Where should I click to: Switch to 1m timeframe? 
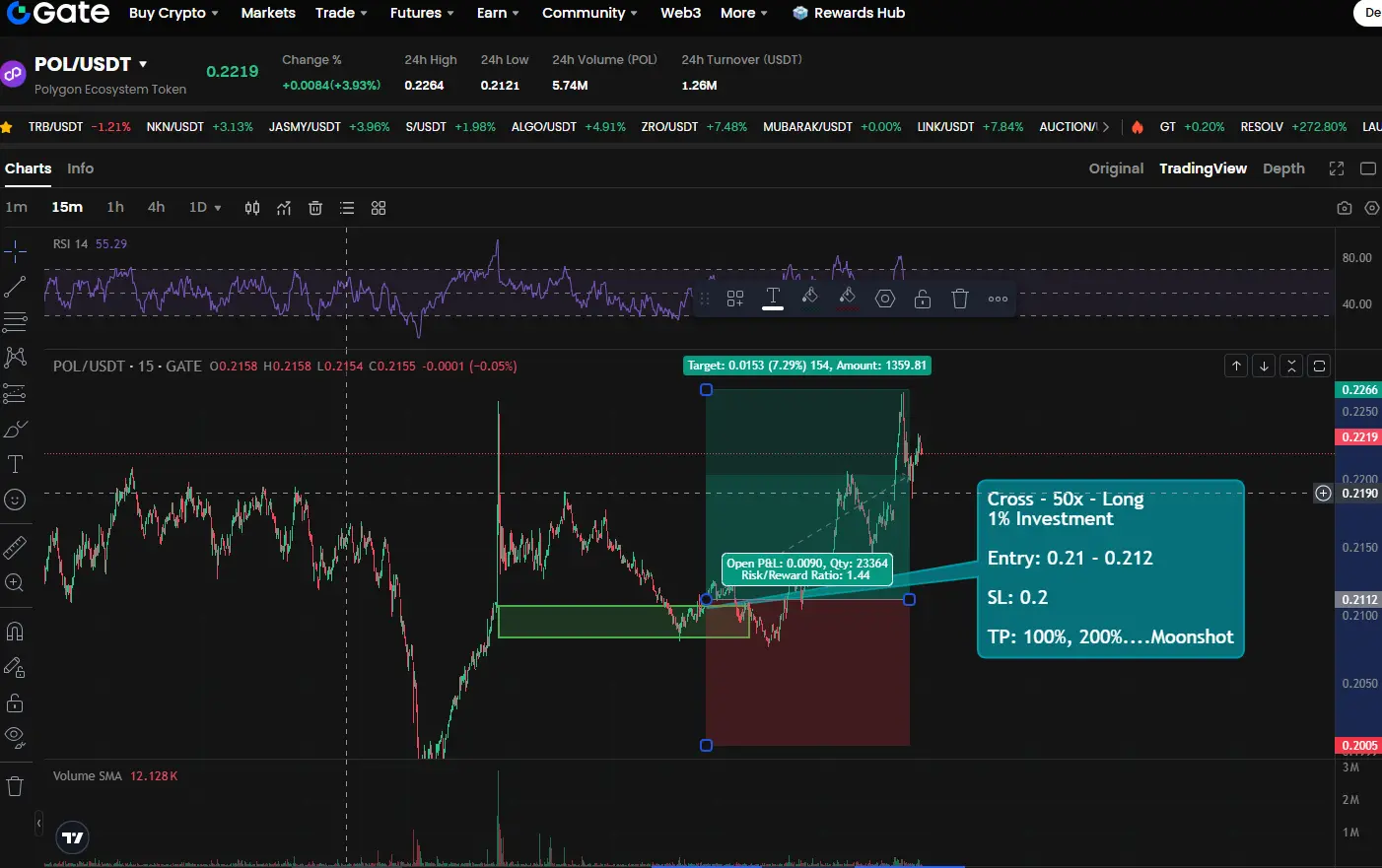click(x=16, y=207)
